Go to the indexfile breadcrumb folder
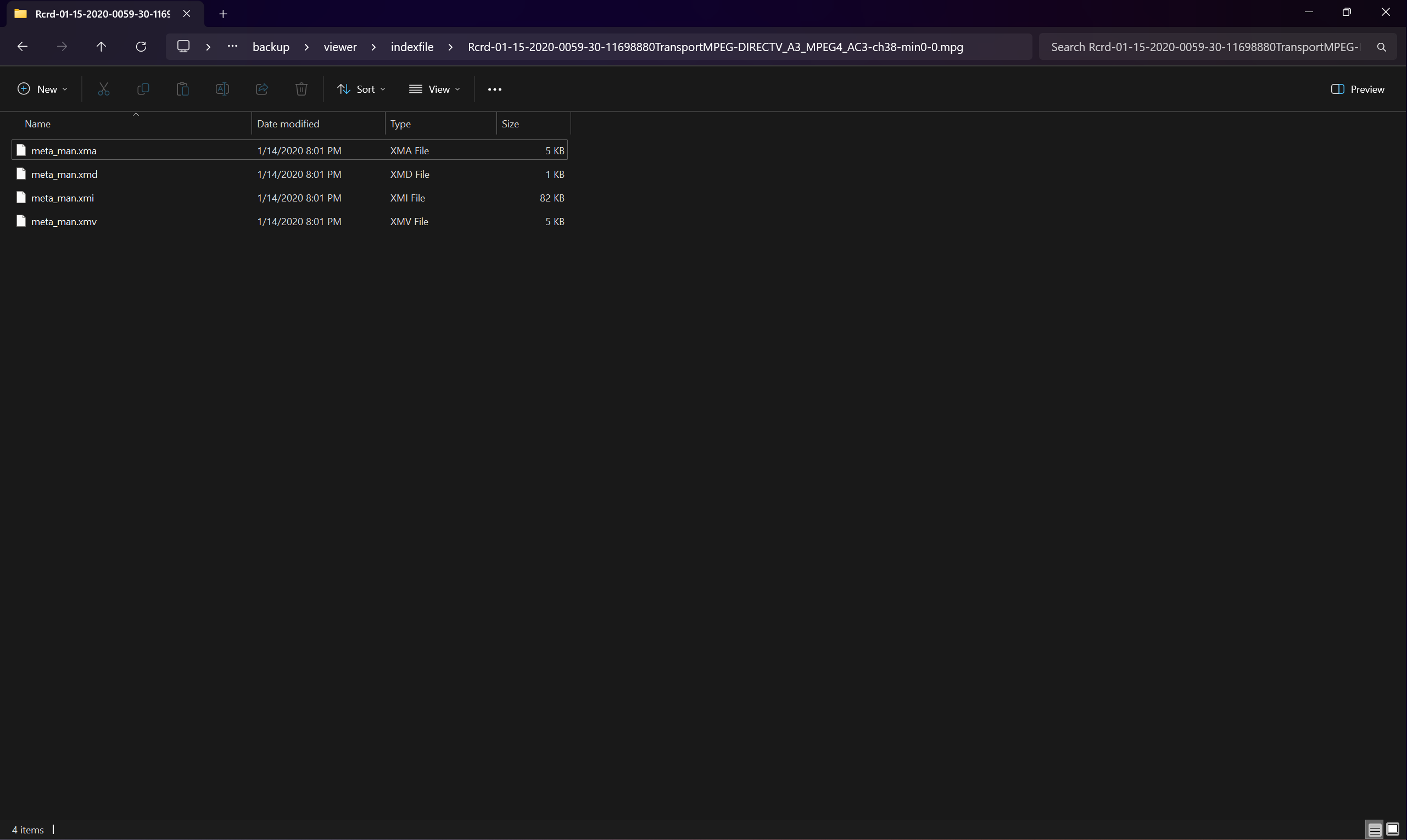The image size is (1407, 840). (x=412, y=47)
